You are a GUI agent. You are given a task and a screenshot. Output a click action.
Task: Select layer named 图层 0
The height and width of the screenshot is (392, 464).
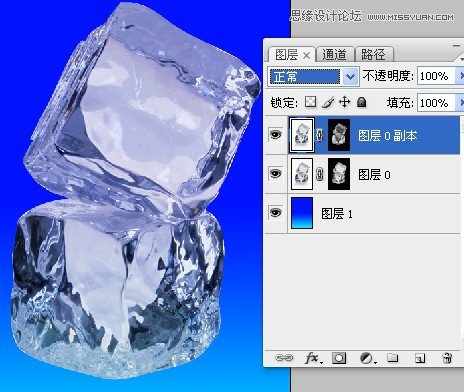coord(374,174)
